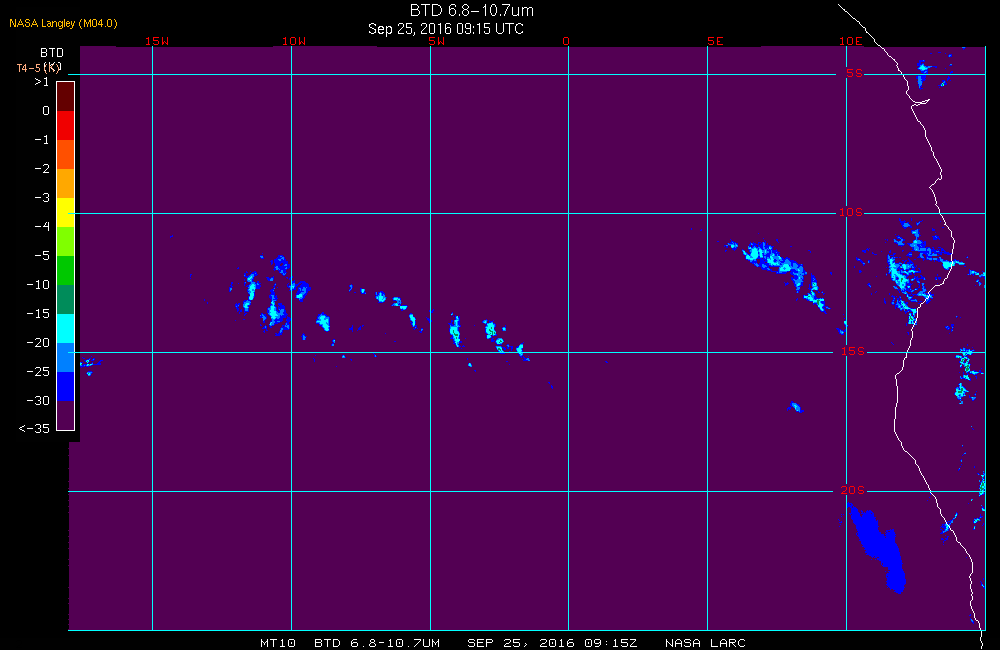Screen dimensions: 1000x650
Task: Click the teal -10 K color swatch
Action: coord(66,300)
